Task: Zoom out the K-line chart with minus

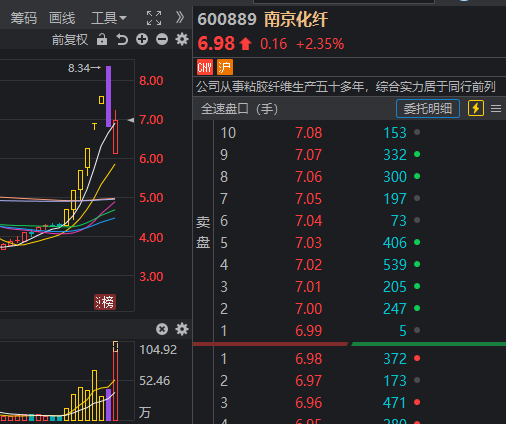Action: [162, 39]
